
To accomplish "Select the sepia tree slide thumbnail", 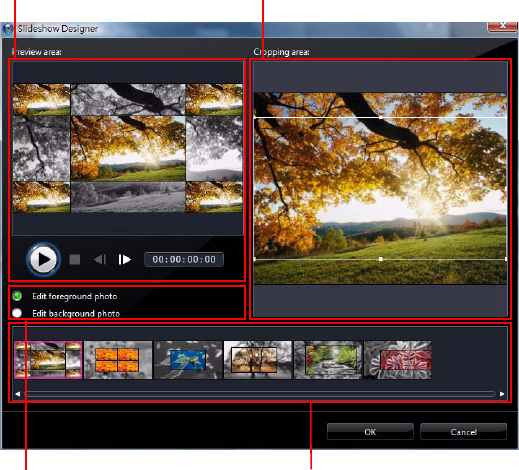I will click(258, 360).
